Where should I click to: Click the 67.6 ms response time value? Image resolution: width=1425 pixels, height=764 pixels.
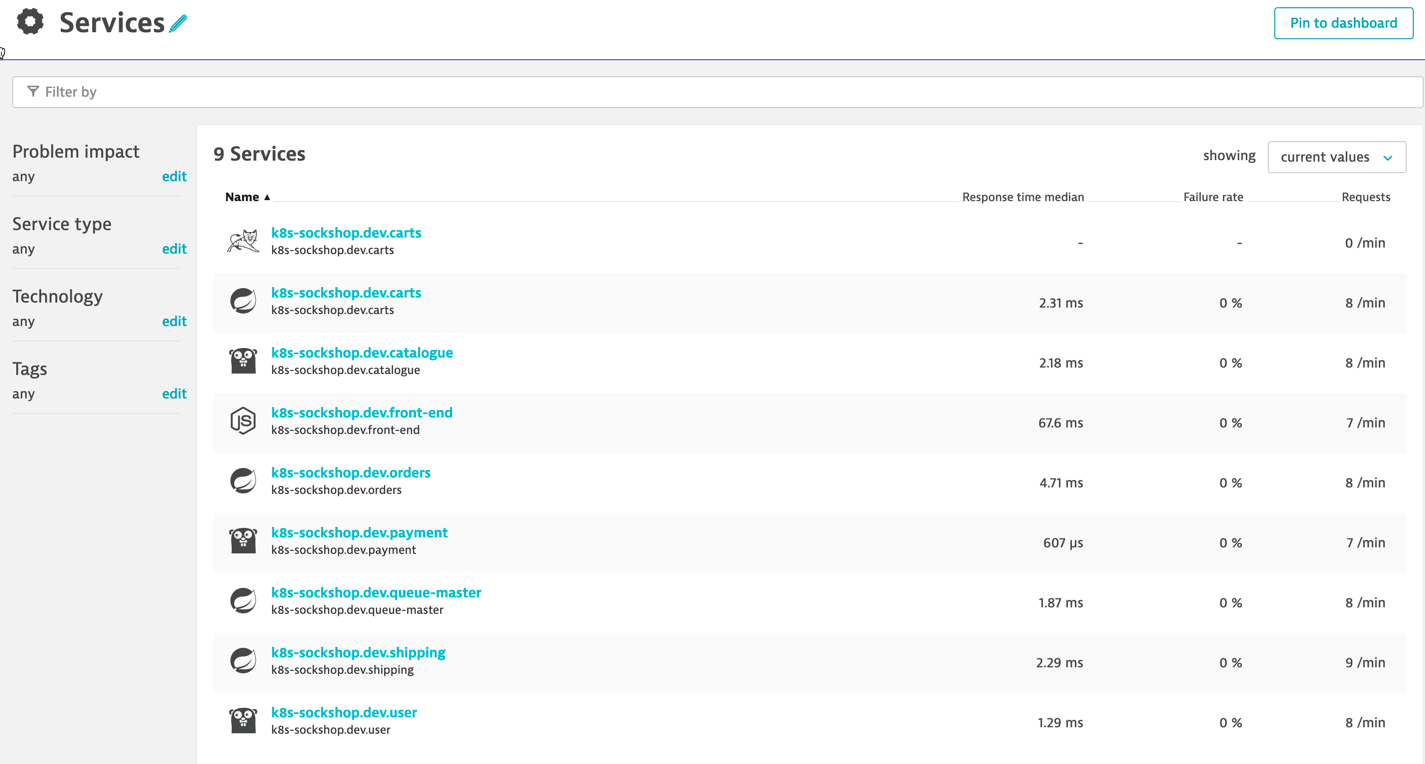[1060, 423]
